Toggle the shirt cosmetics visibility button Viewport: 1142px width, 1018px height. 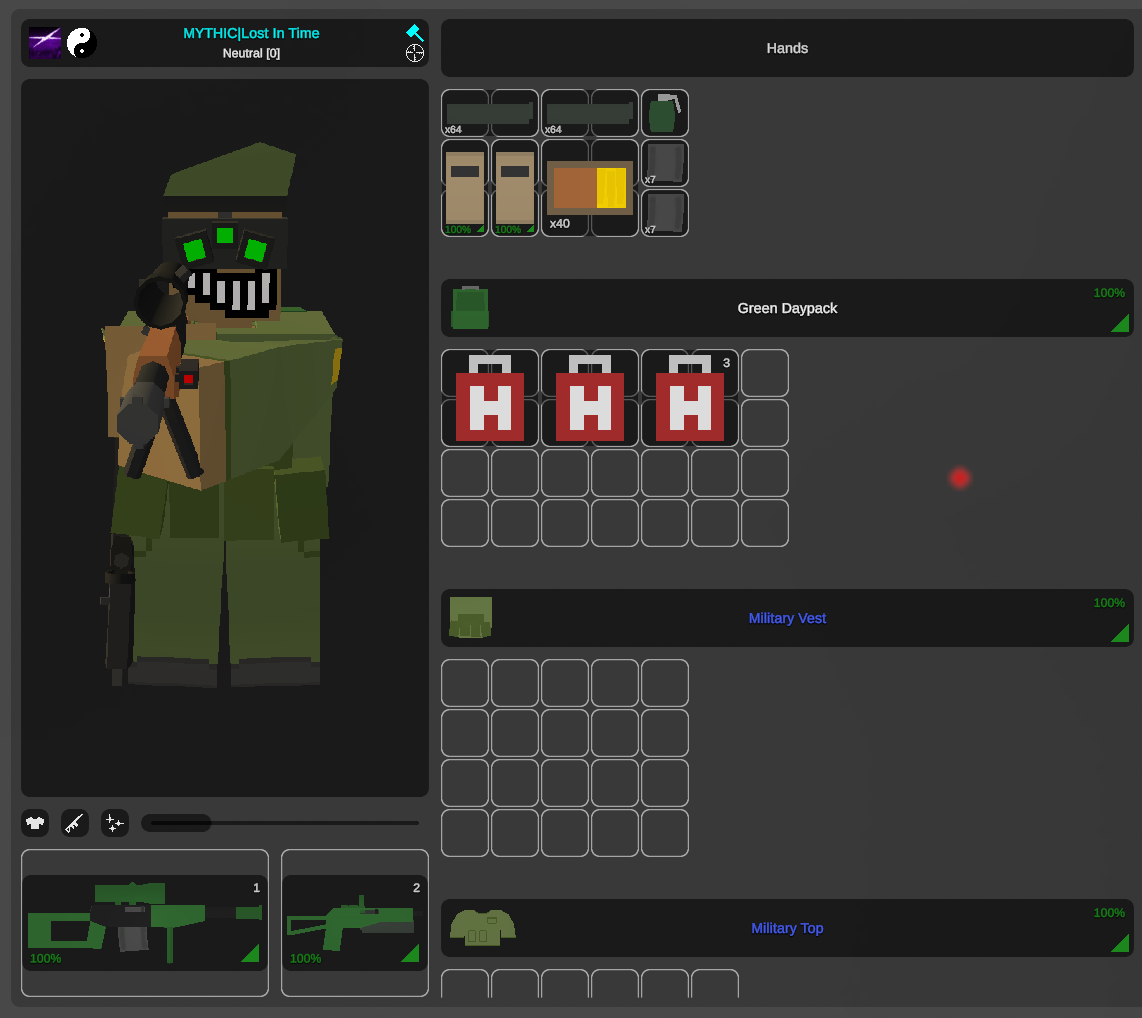[35, 823]
